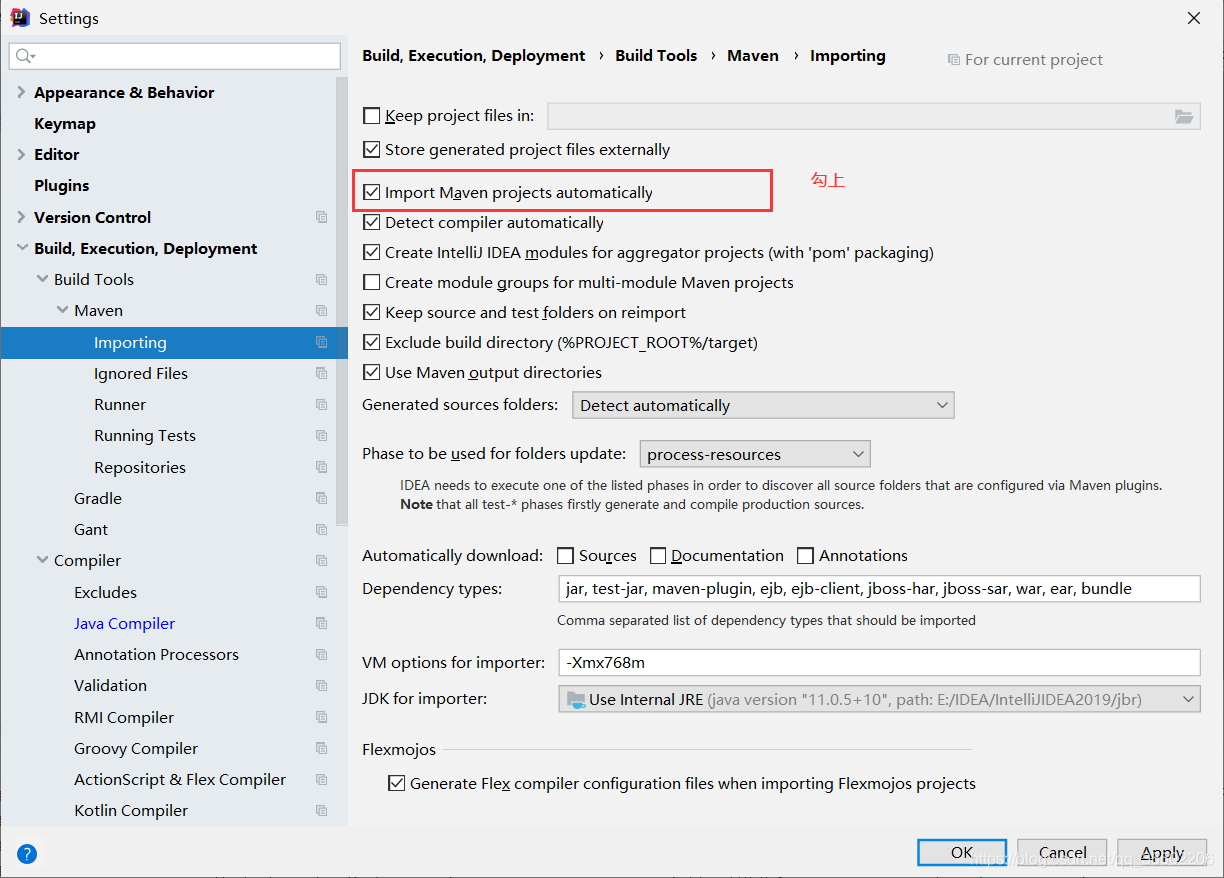Image resolution: width=1224 pixels, height=878 pixels.
Task: Click the project-level icon beside Build Tools
Action: tap(321, 279)
